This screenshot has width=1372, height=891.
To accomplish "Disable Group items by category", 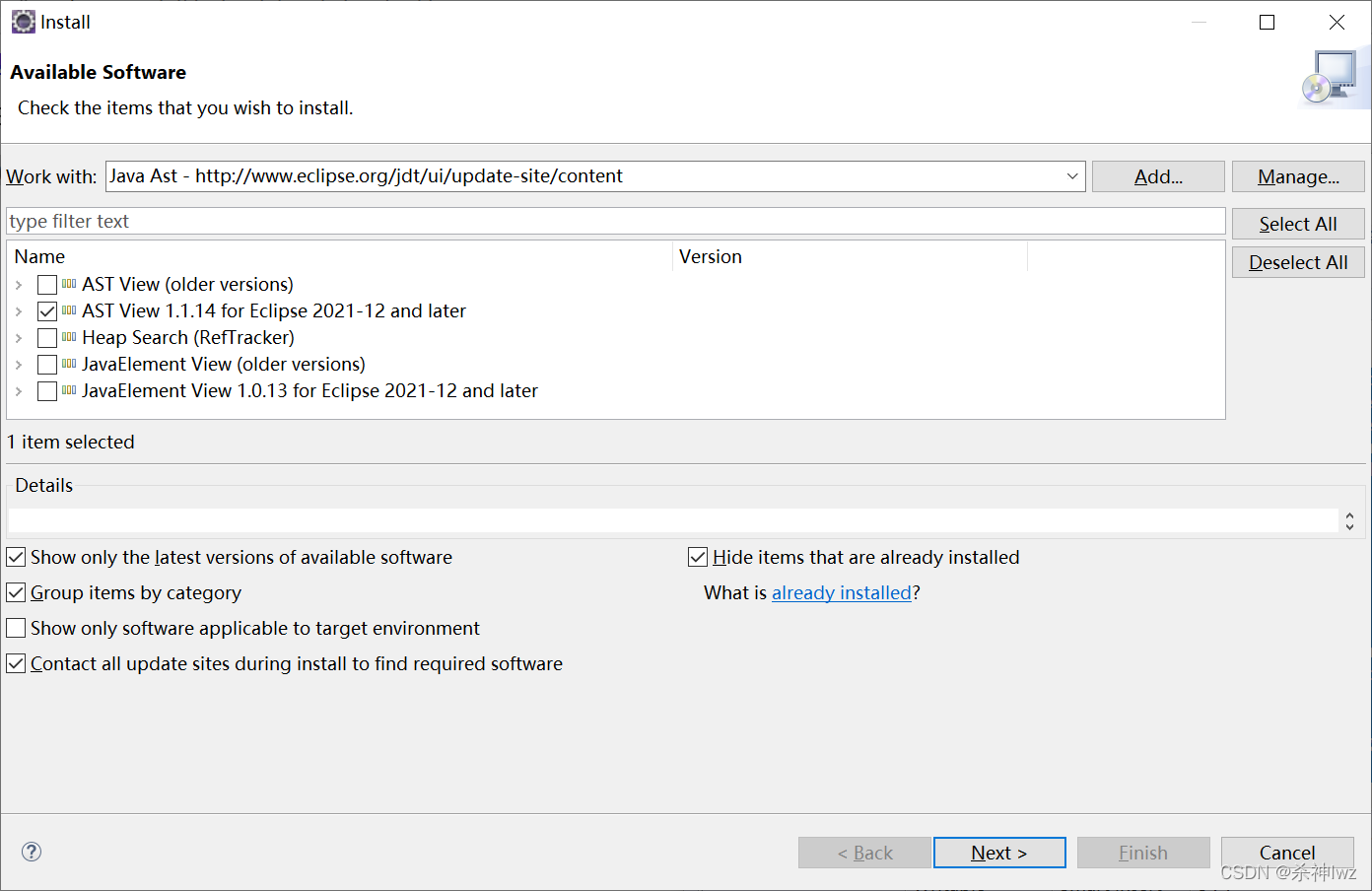I will click(x=15, y=592).
